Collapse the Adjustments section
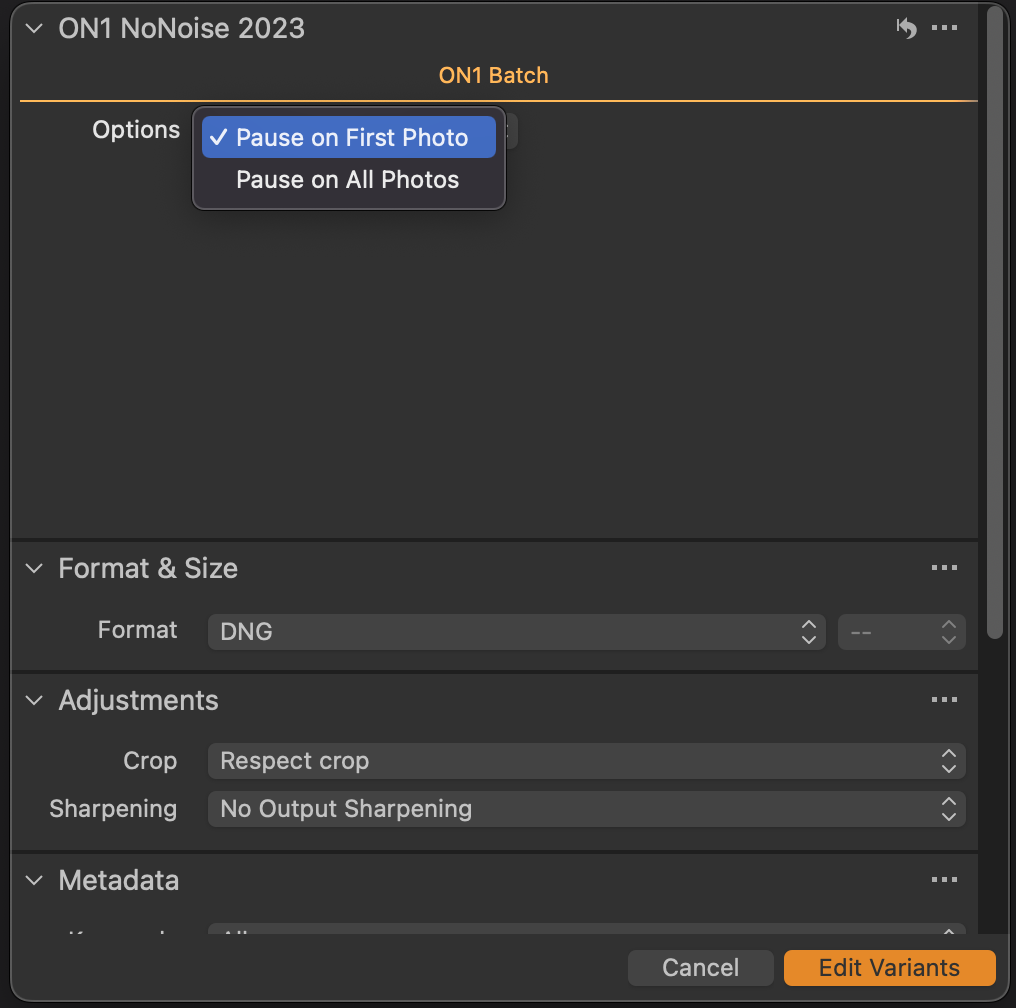This screenshot has height=1008, width=1016. (x=34, y=701)
